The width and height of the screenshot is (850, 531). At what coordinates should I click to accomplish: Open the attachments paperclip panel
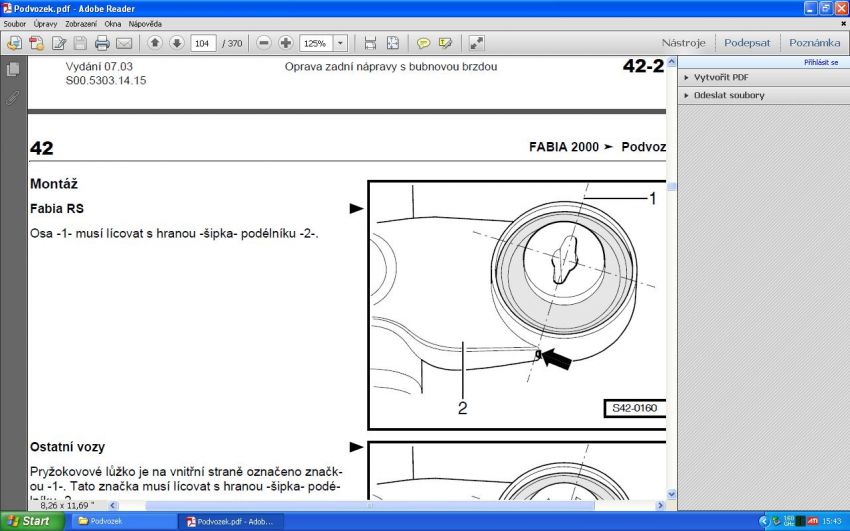coord(13,97)
